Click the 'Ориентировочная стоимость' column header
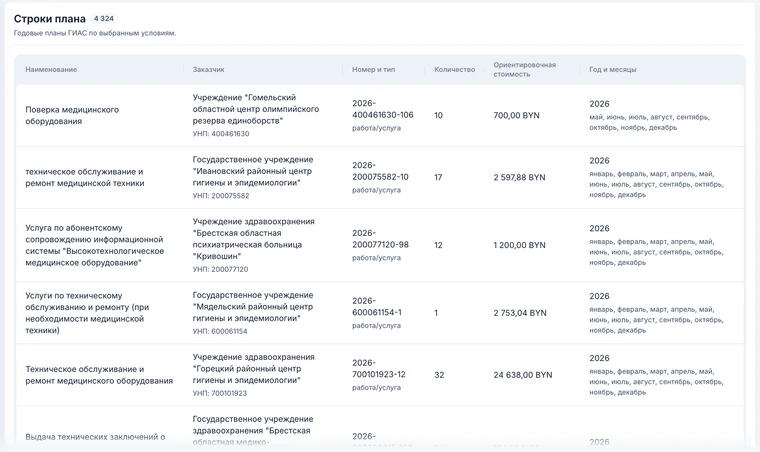This screenshot has width=760, height=452. pos(524,69)
